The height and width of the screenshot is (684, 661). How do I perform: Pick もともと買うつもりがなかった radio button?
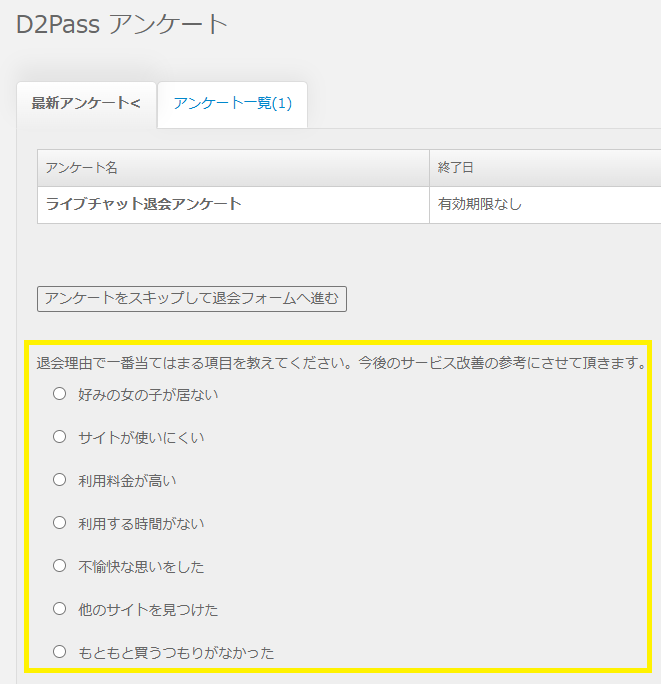[x=59, y=652]
